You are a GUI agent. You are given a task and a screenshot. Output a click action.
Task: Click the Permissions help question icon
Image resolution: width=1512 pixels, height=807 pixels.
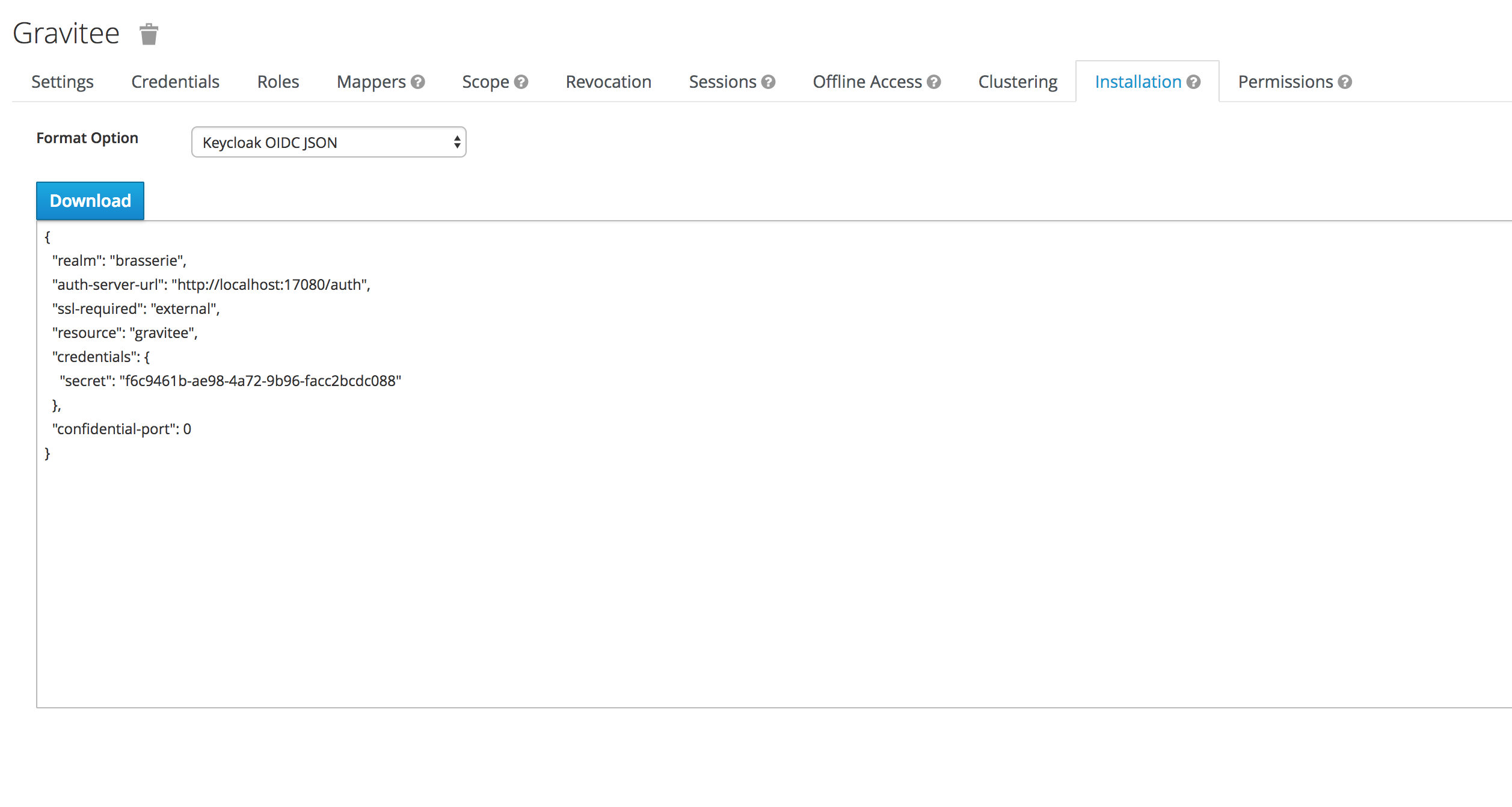(x=1345, y=82)
